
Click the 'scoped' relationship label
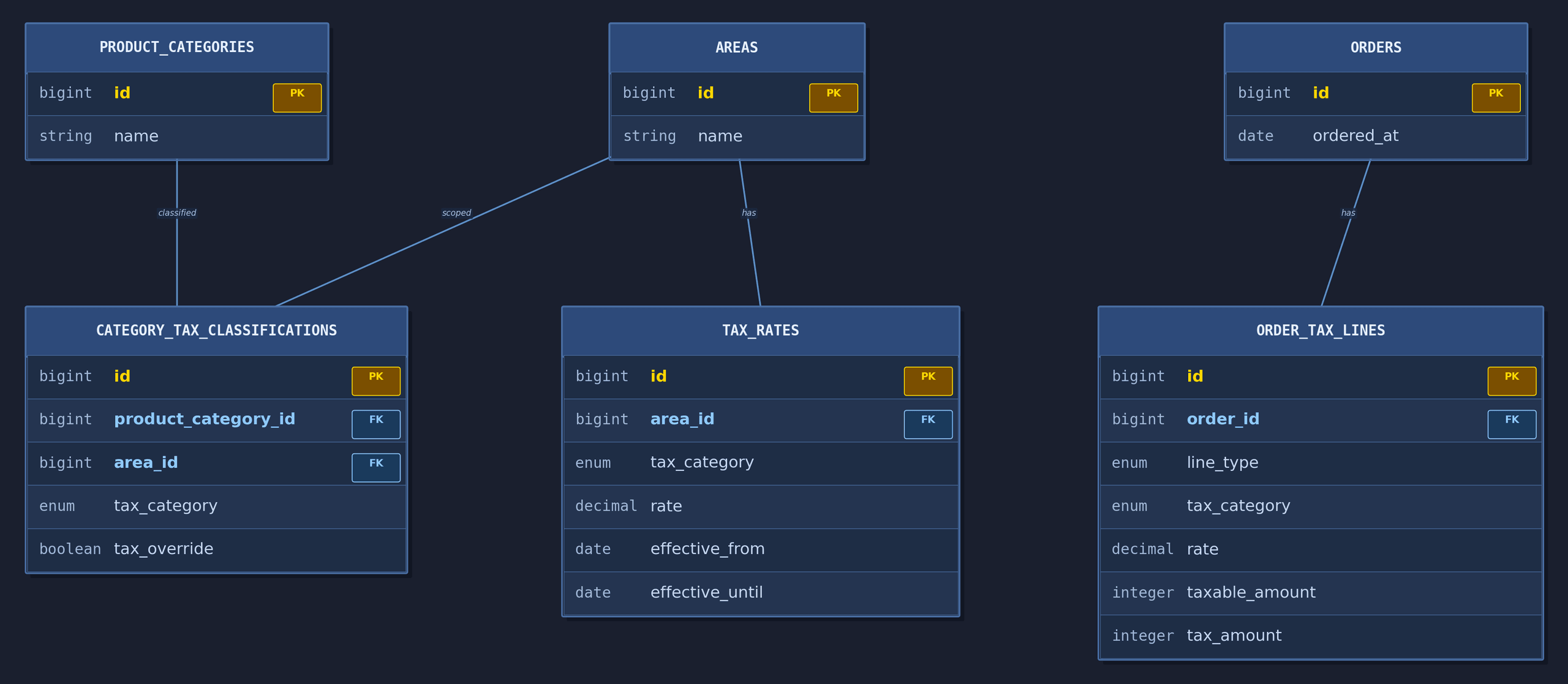coord(456,212)
